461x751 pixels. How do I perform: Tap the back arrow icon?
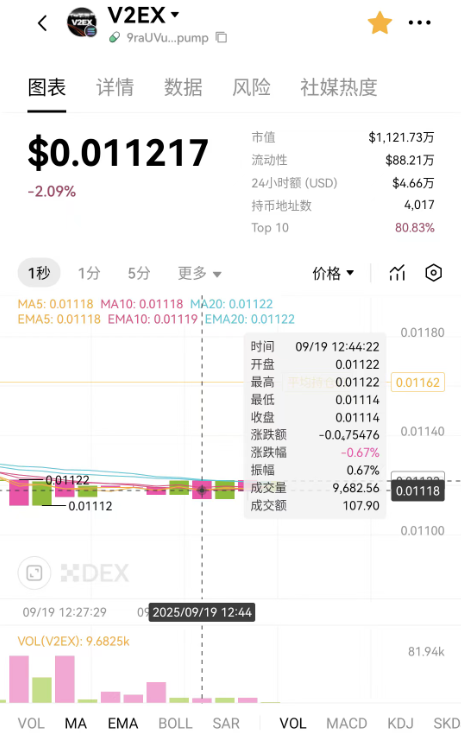click(43, 23)
